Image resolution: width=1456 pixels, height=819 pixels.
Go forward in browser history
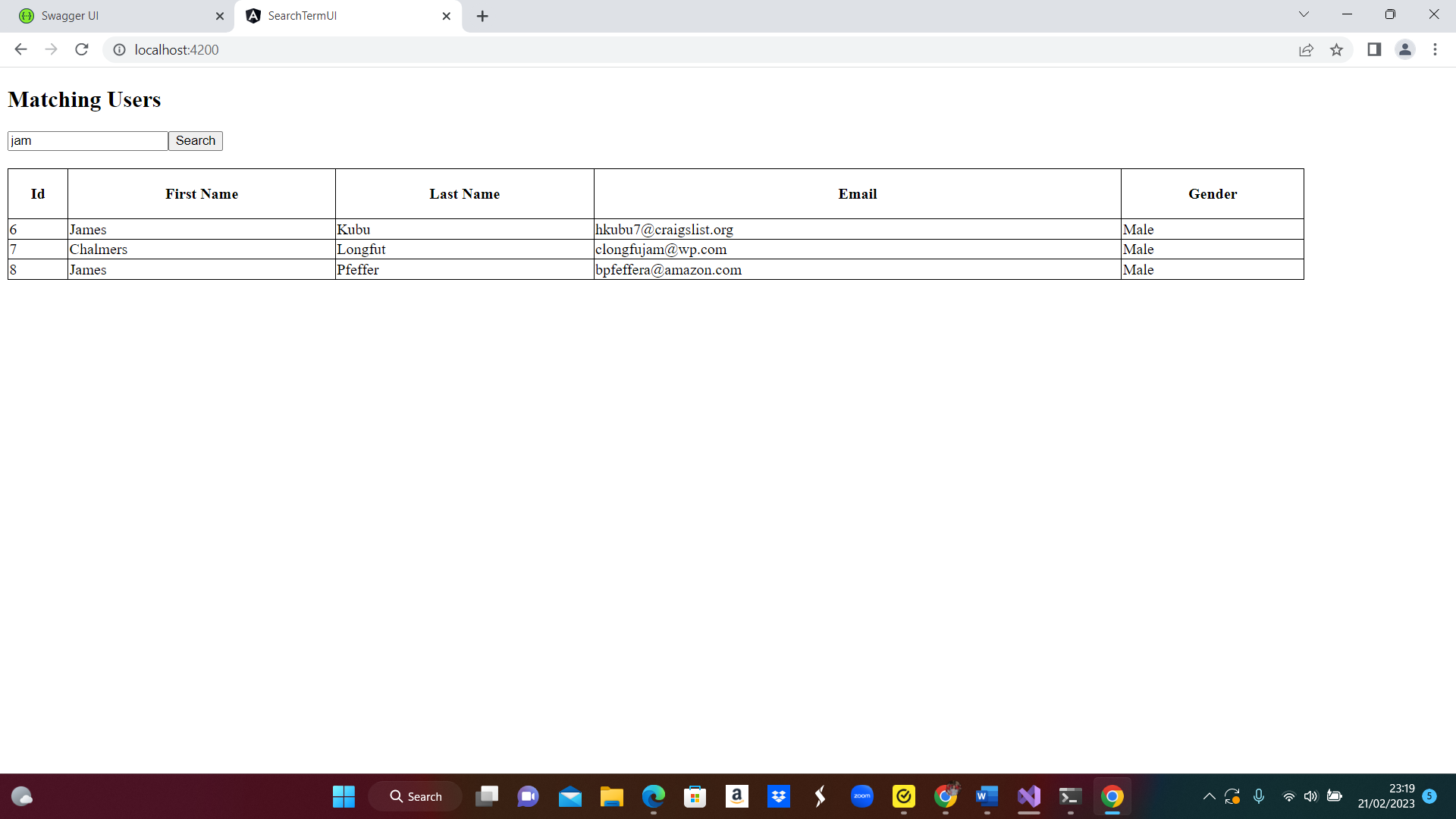(x=51, y=49)
